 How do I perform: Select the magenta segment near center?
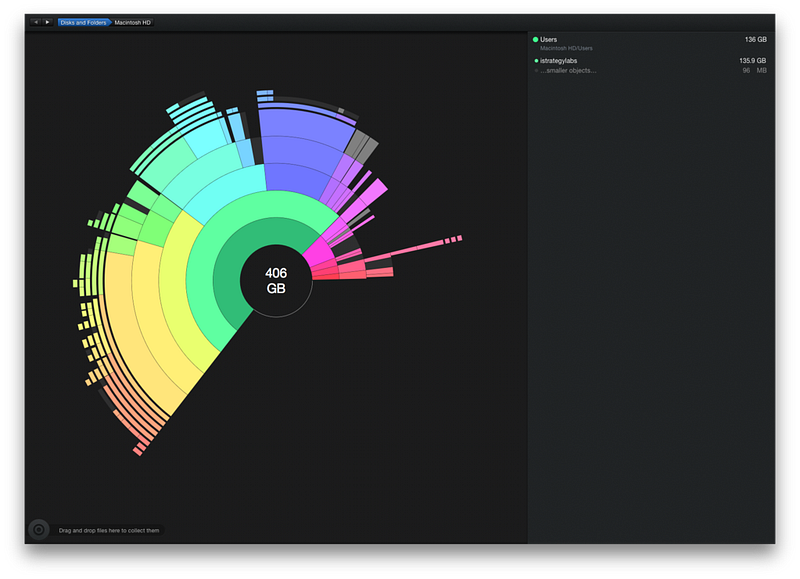pos(319,253)
